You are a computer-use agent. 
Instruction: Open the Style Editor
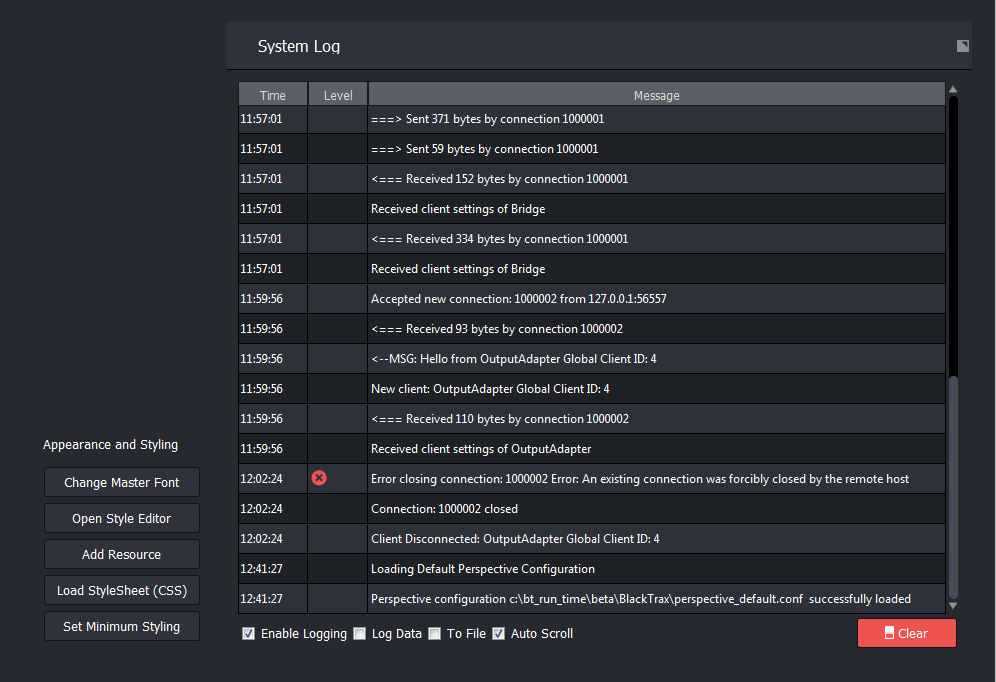(122, 518)
